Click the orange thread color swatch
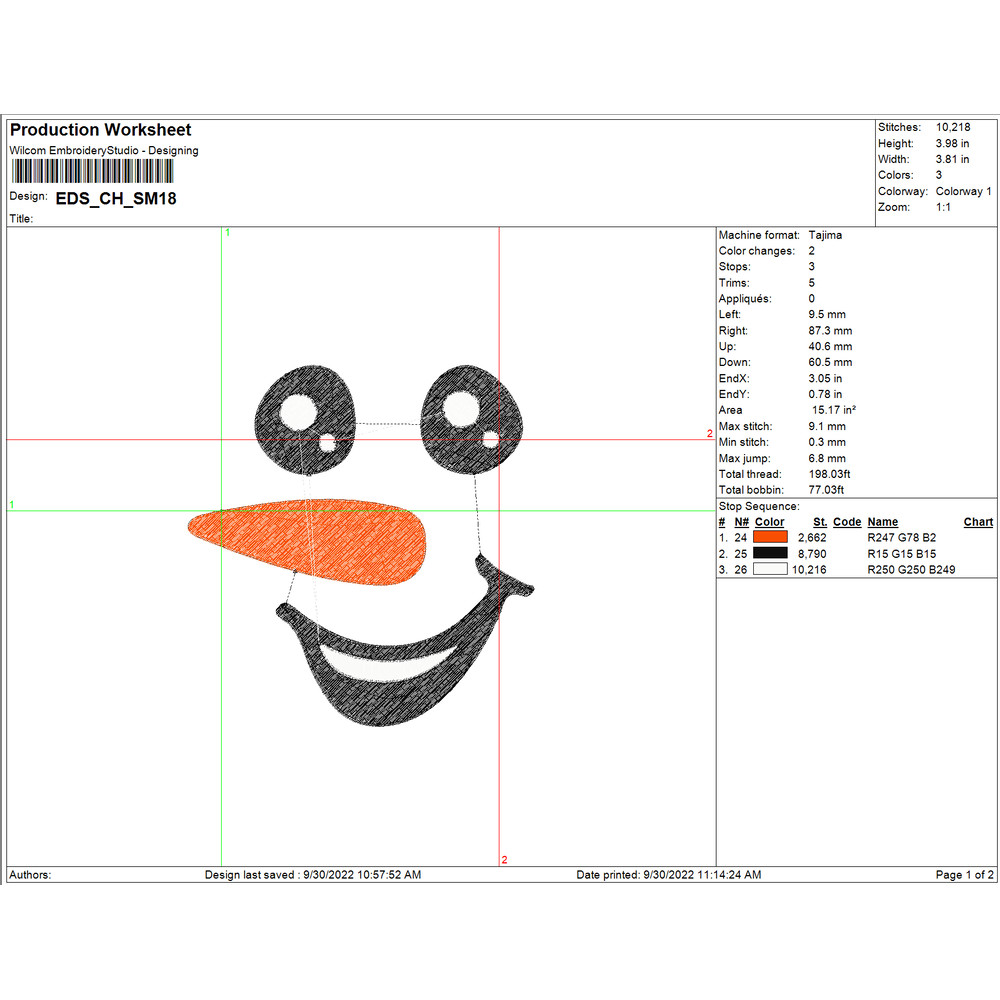The width and height of the screenshot is (1000, 1000). click(x=771, y=538)
